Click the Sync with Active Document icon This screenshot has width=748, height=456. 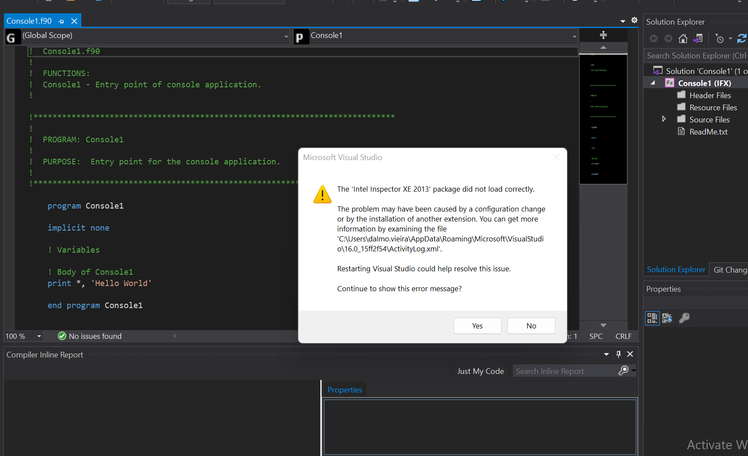point(742,39)
